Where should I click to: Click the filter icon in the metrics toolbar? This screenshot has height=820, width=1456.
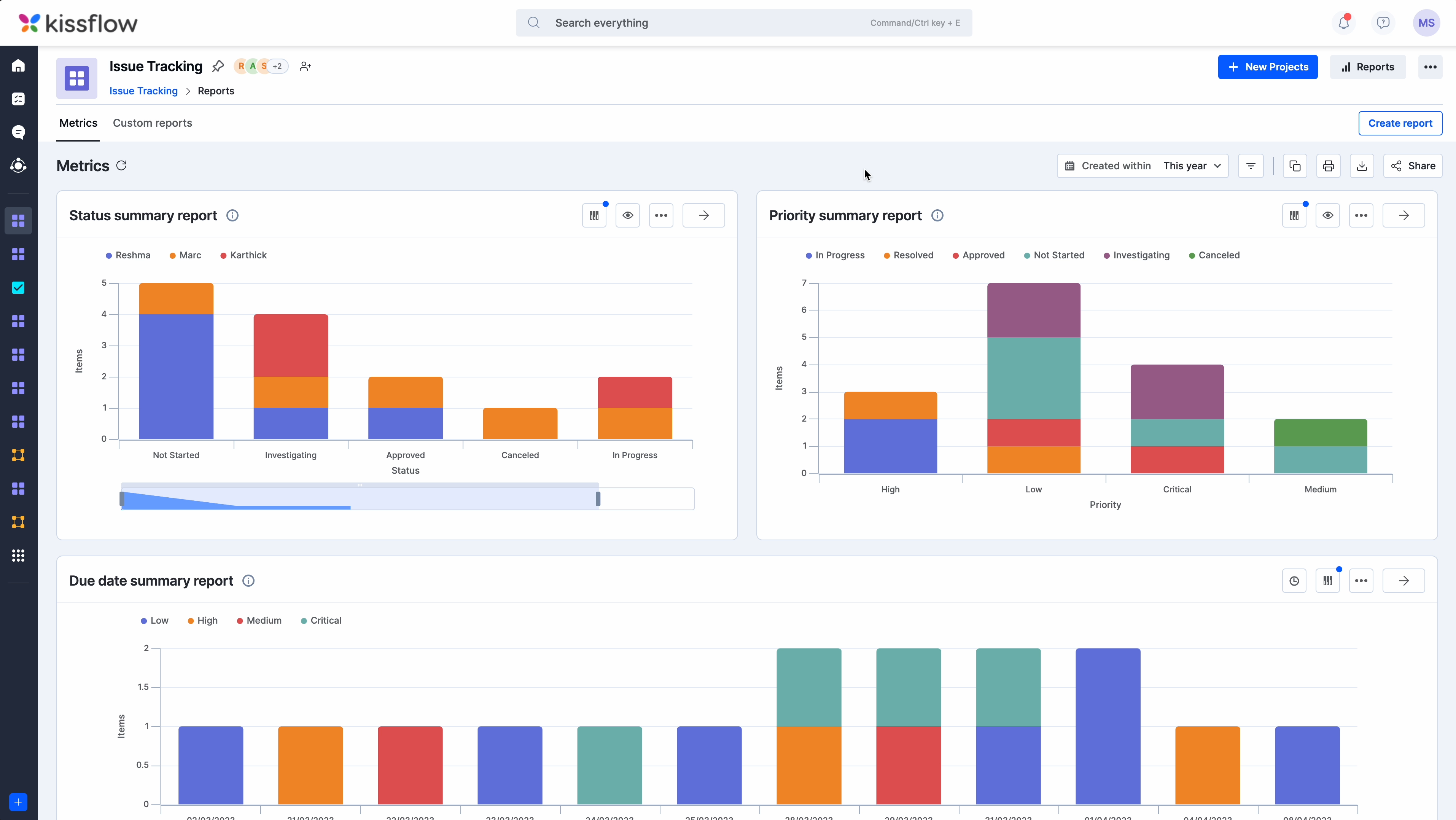[1251, 166]
